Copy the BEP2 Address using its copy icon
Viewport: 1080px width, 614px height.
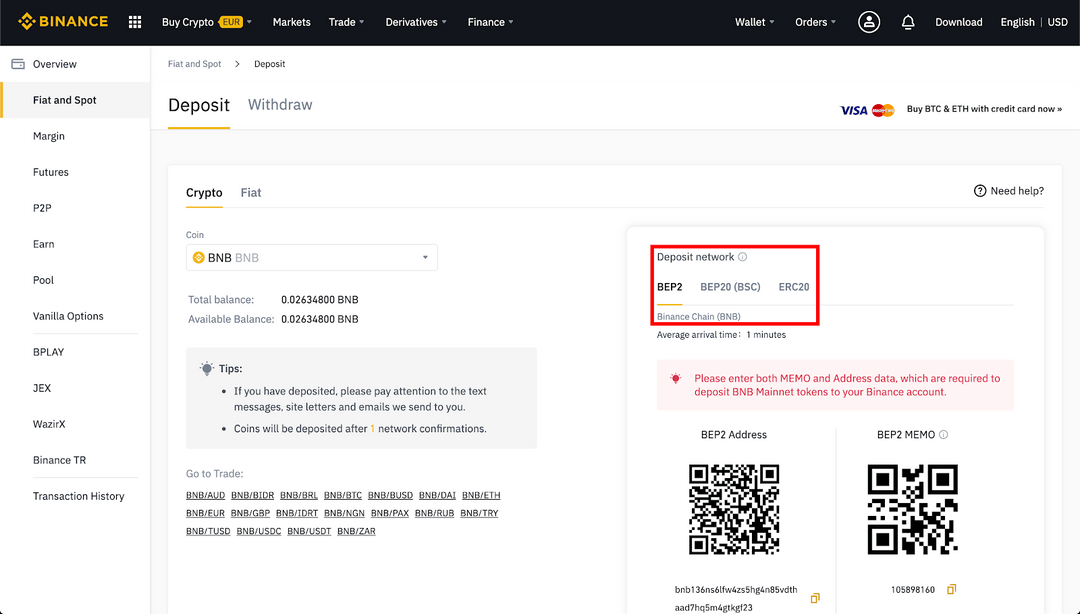pos(815,597)
